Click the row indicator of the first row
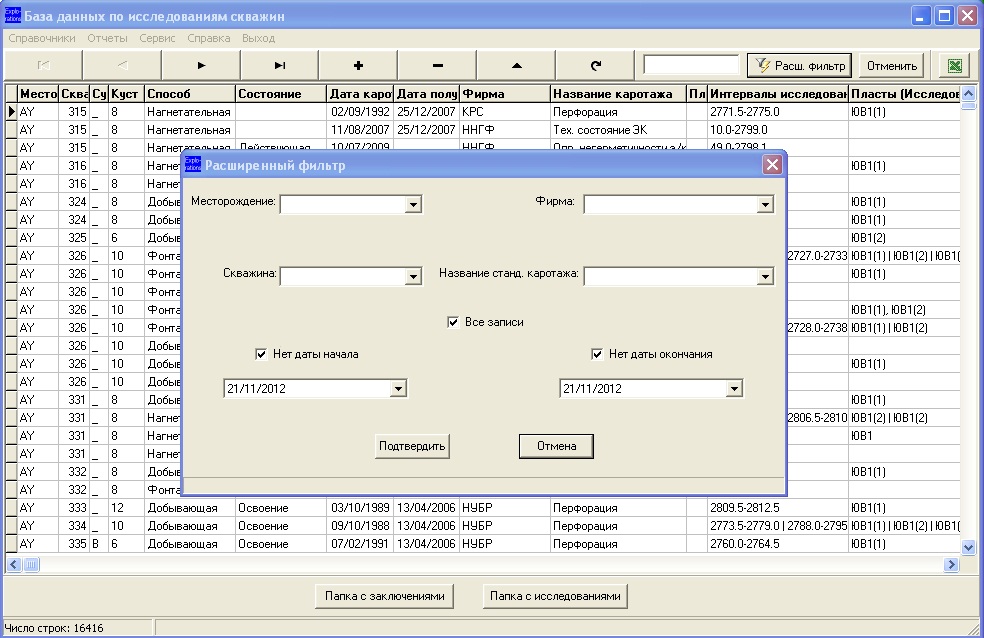 tap(11, 112)
